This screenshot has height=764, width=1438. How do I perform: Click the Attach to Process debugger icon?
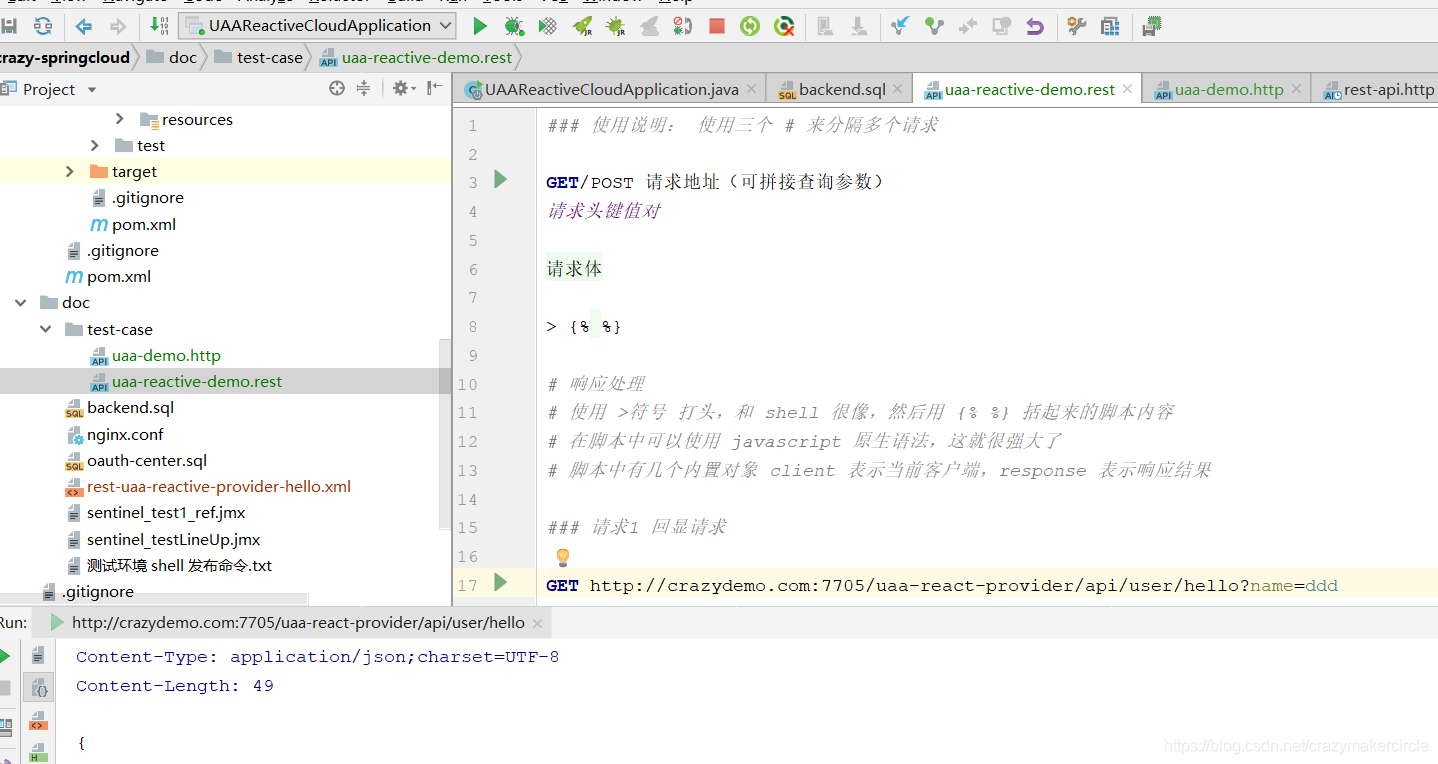681,26
